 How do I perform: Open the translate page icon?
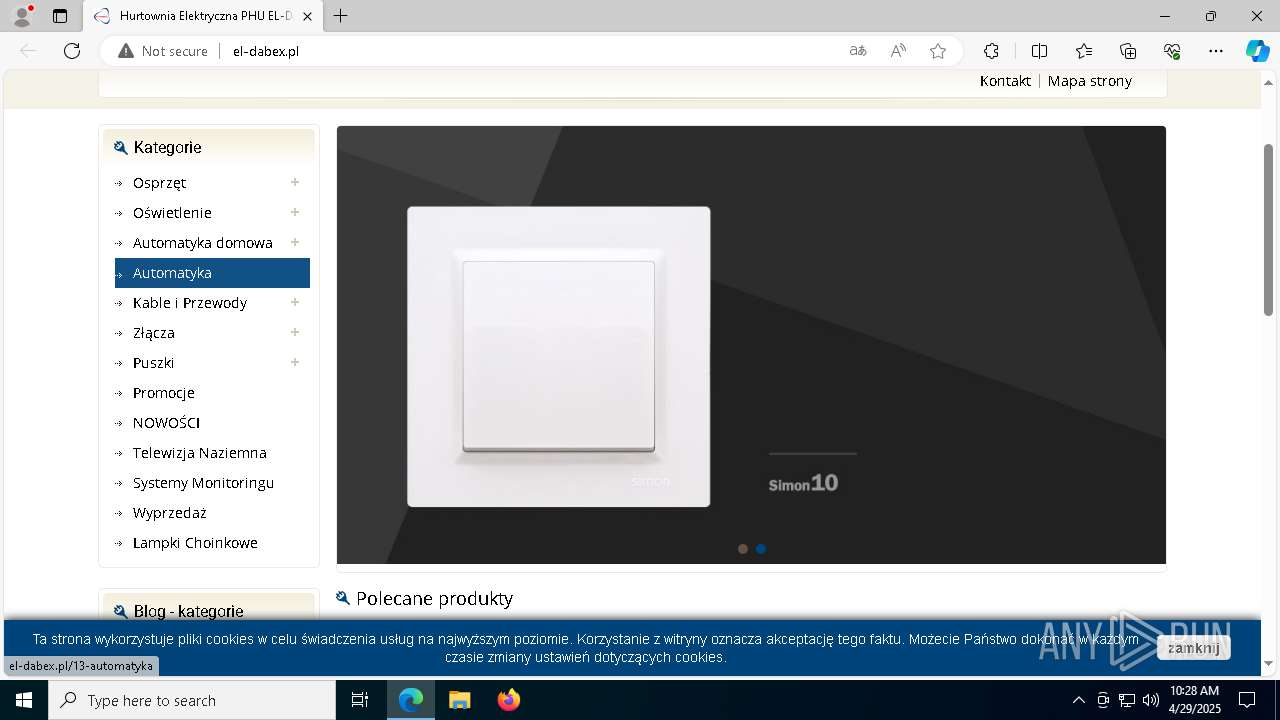[x=858, y=51]
